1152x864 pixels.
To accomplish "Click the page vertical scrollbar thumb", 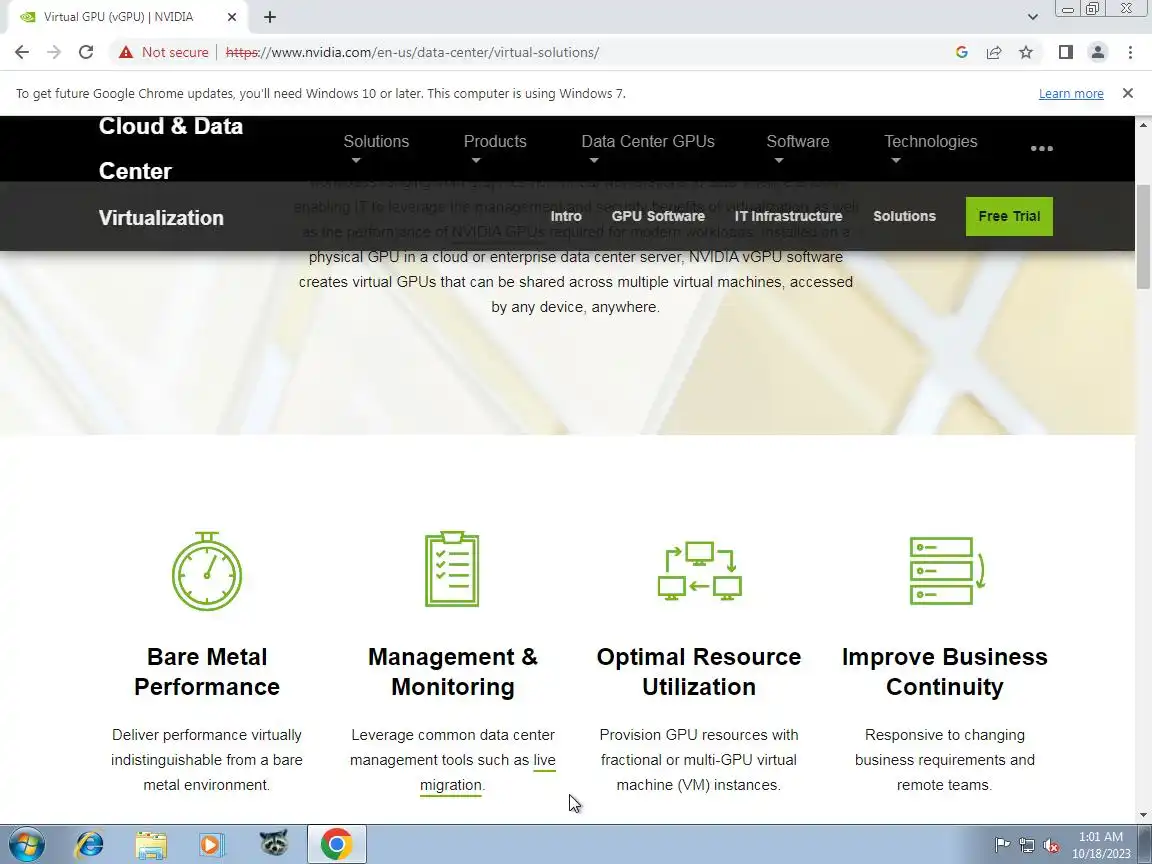I will [1144, 237].
